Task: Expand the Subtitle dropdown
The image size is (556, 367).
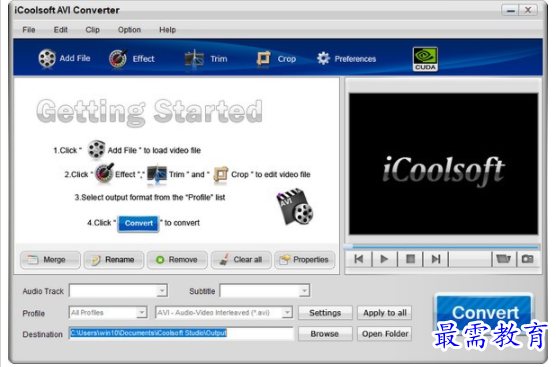Action: tap(265, 291)
